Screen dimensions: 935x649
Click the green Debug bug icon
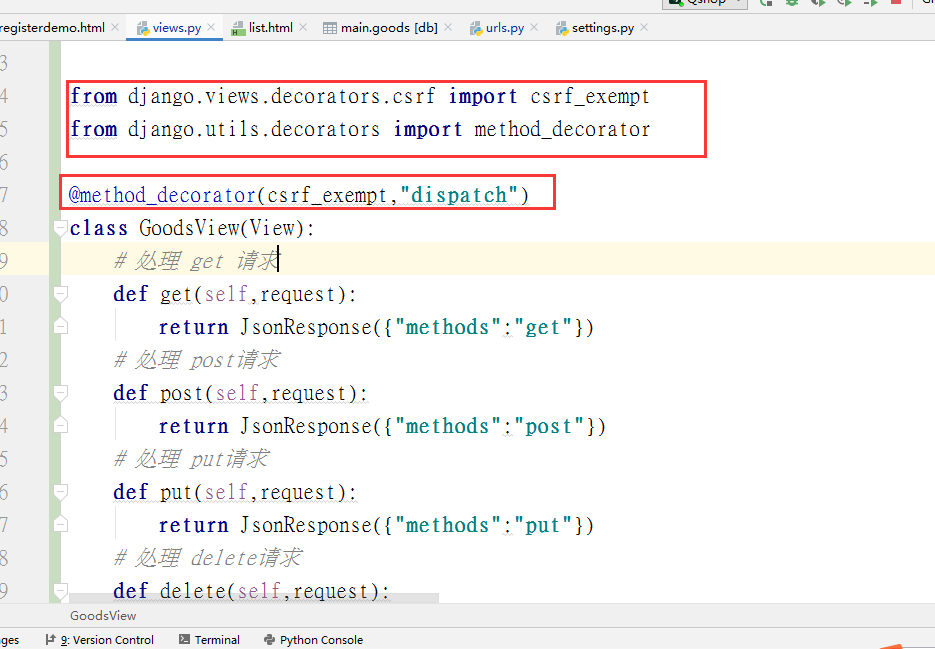(792, 2)
